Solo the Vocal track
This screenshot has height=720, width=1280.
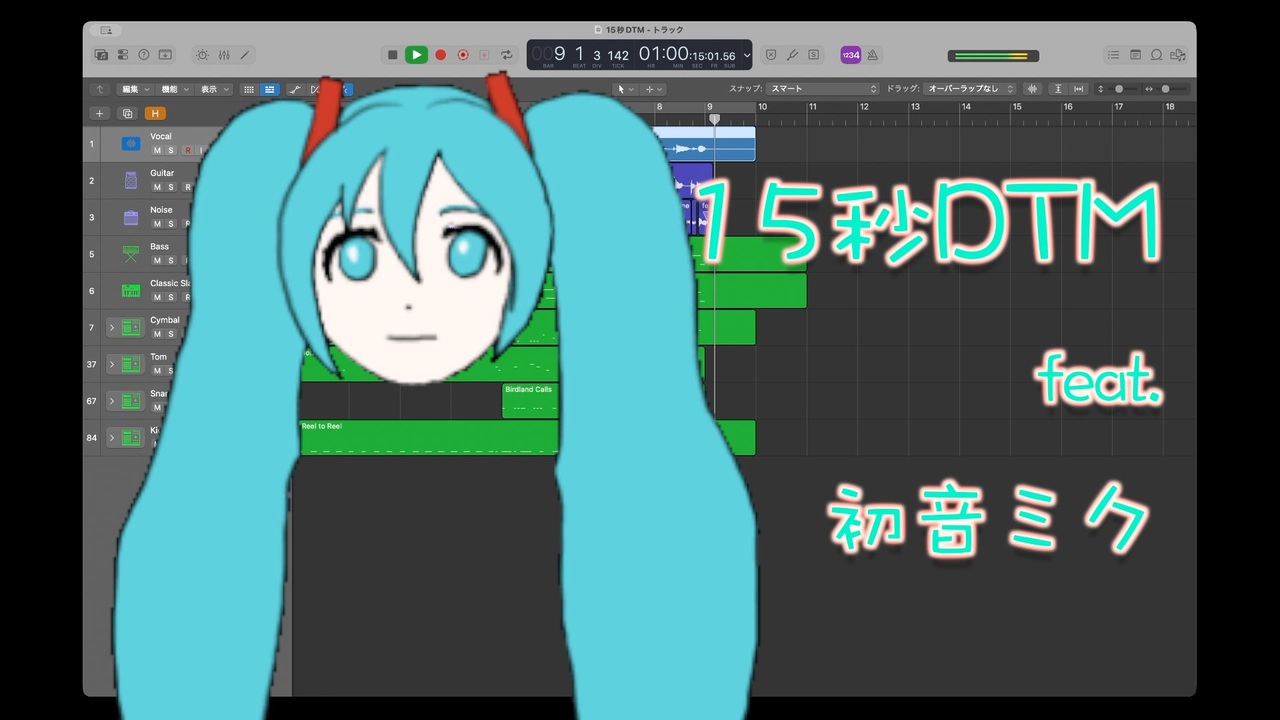click(171, 150)
